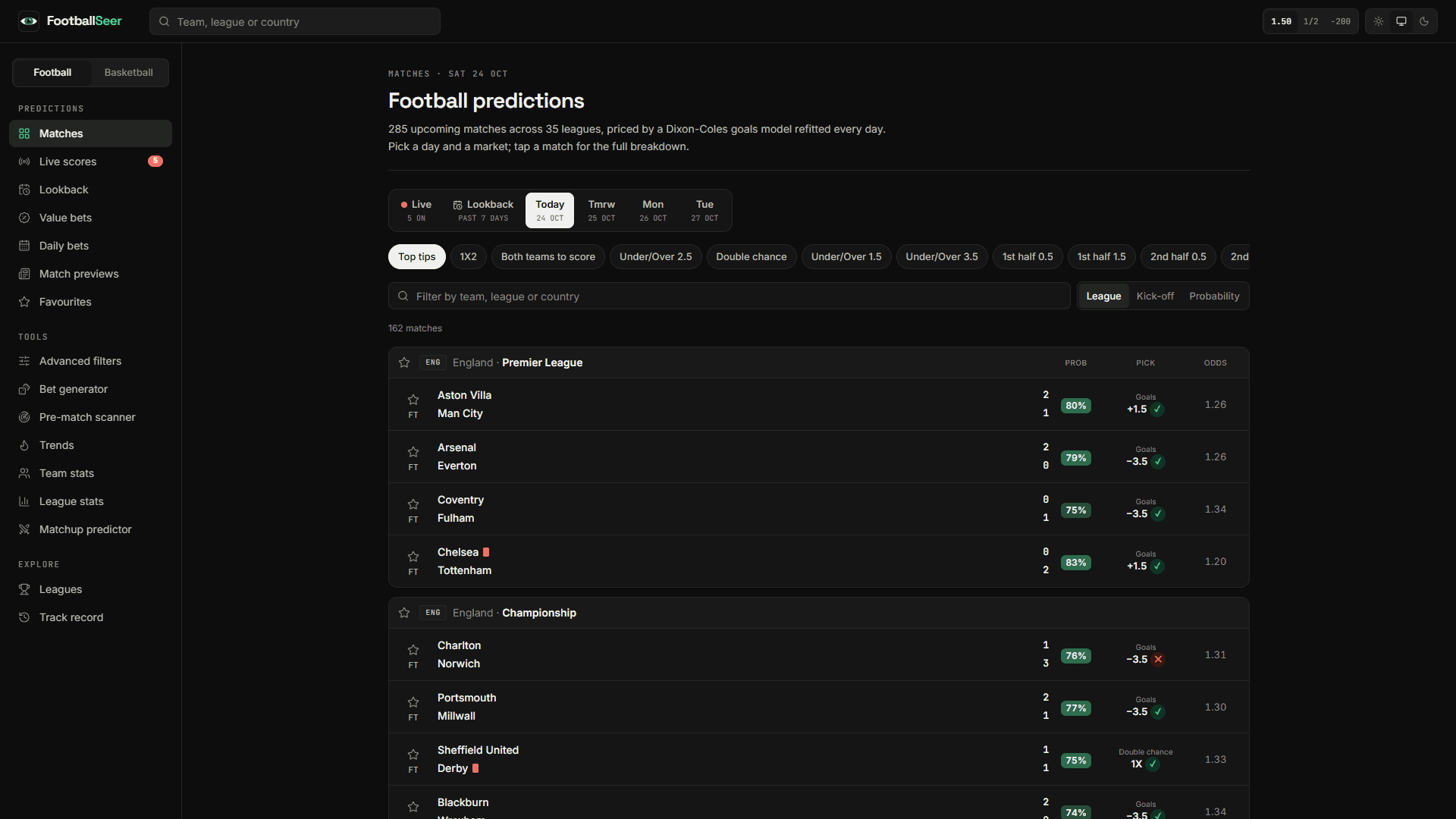This screenshot has height=819, width=1456.
Task: Open the Matchup predictor crossed icon
Action: pos(24,529)
